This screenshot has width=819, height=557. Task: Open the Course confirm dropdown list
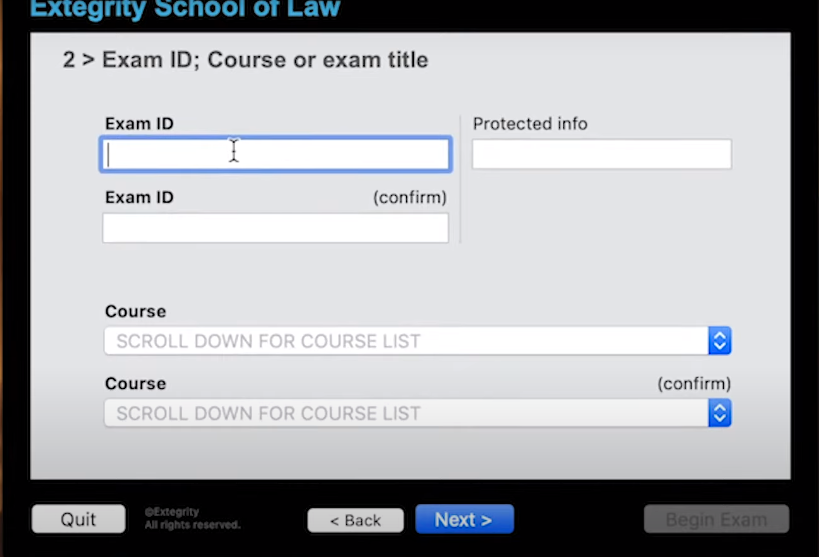pyautogui.click(x=406, y=413)
